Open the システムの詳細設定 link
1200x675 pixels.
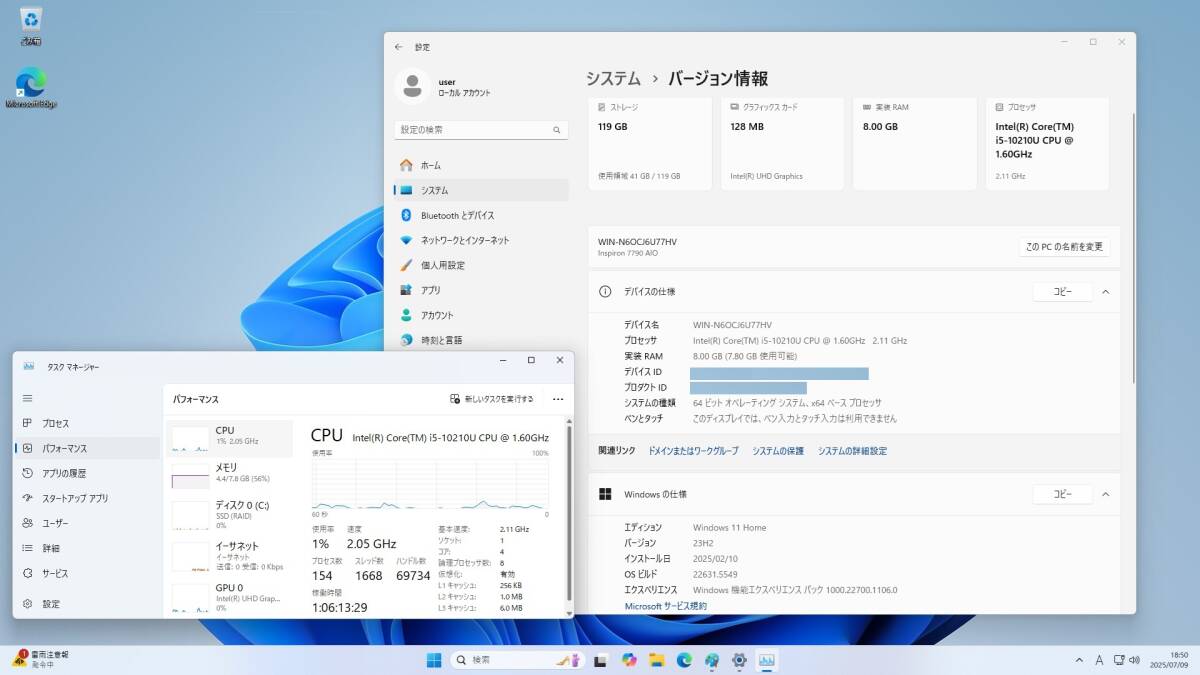tap(852, 451)
